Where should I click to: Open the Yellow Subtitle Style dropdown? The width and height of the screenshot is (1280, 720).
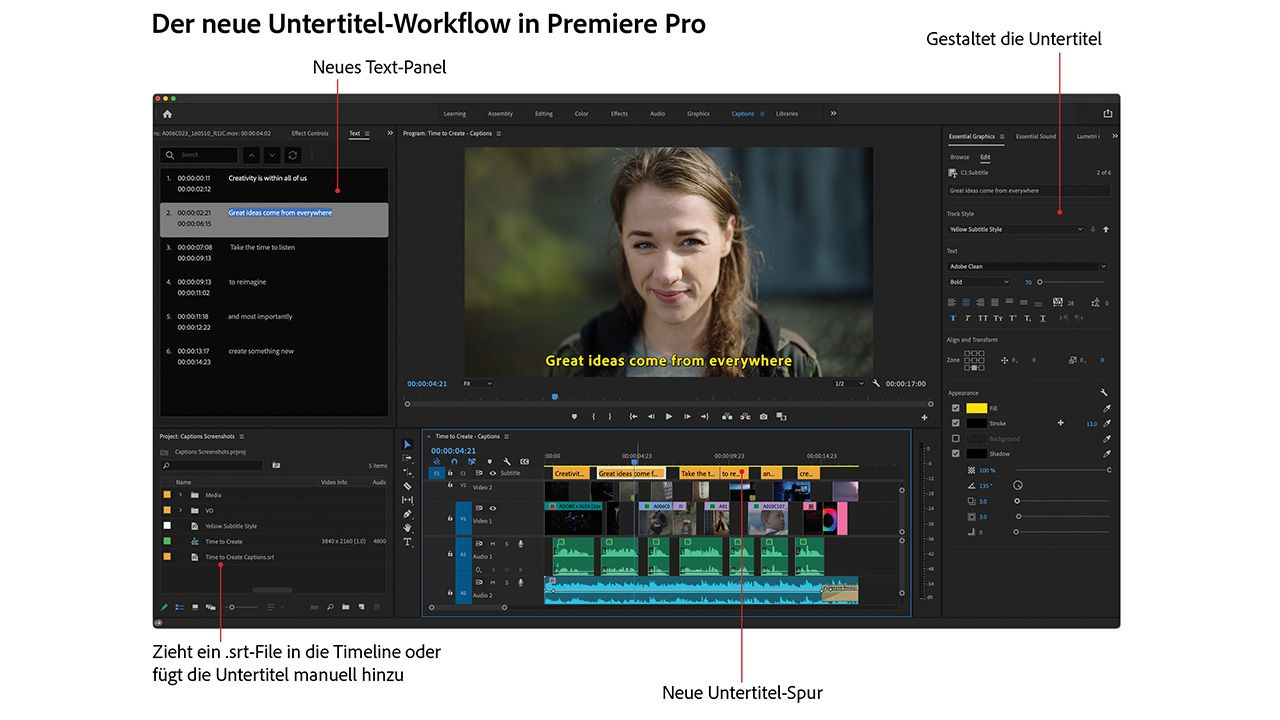[1015, 230]
